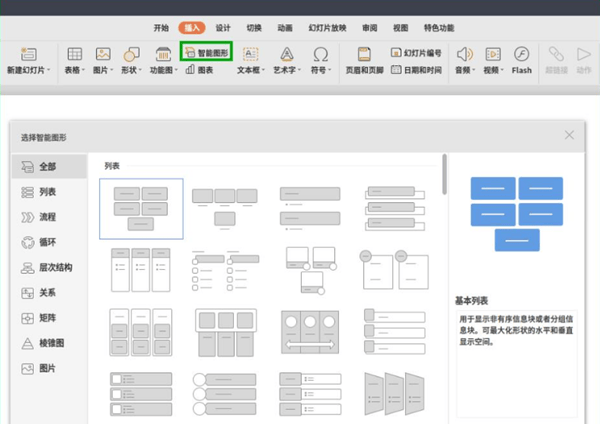Insert a chart with 图表

click(x=199, y=70)
